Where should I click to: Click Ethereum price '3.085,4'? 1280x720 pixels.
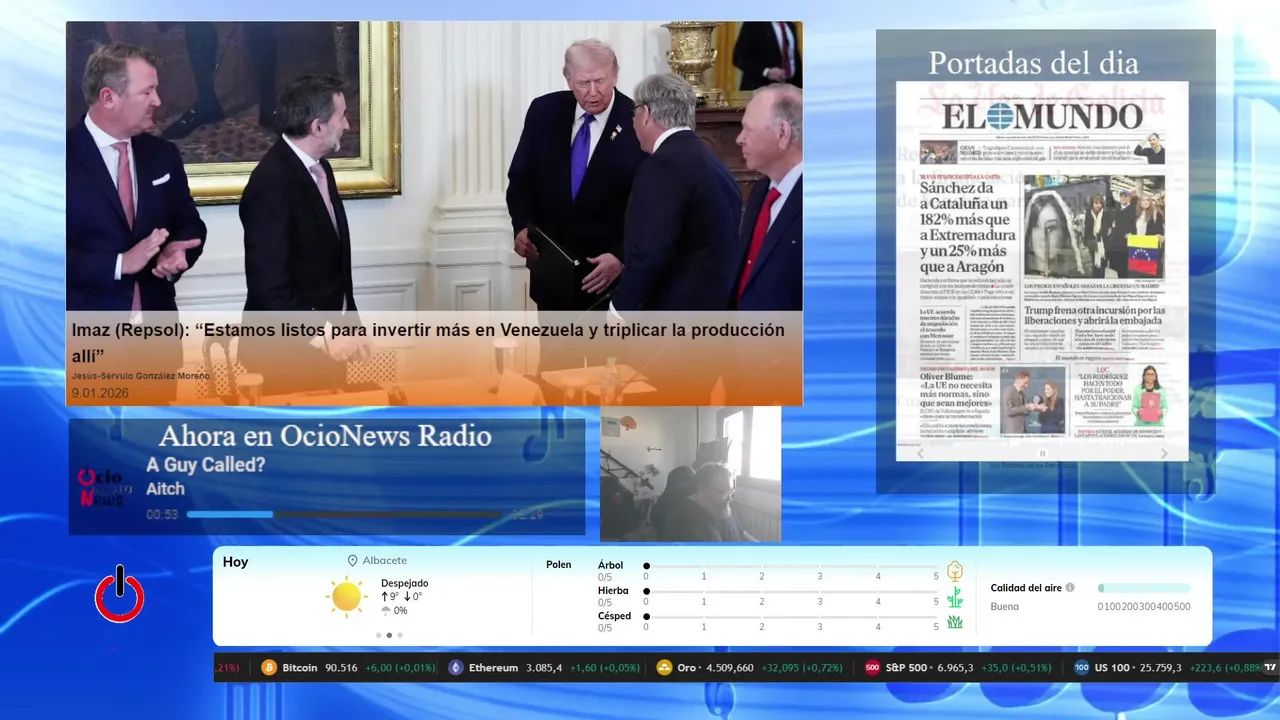(544, 668)
